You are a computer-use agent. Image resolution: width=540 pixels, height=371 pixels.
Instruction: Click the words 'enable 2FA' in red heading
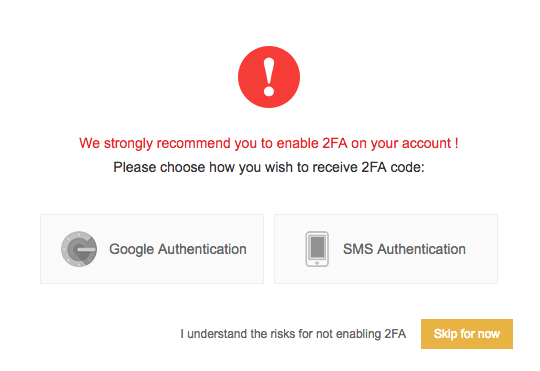(312, 143)
